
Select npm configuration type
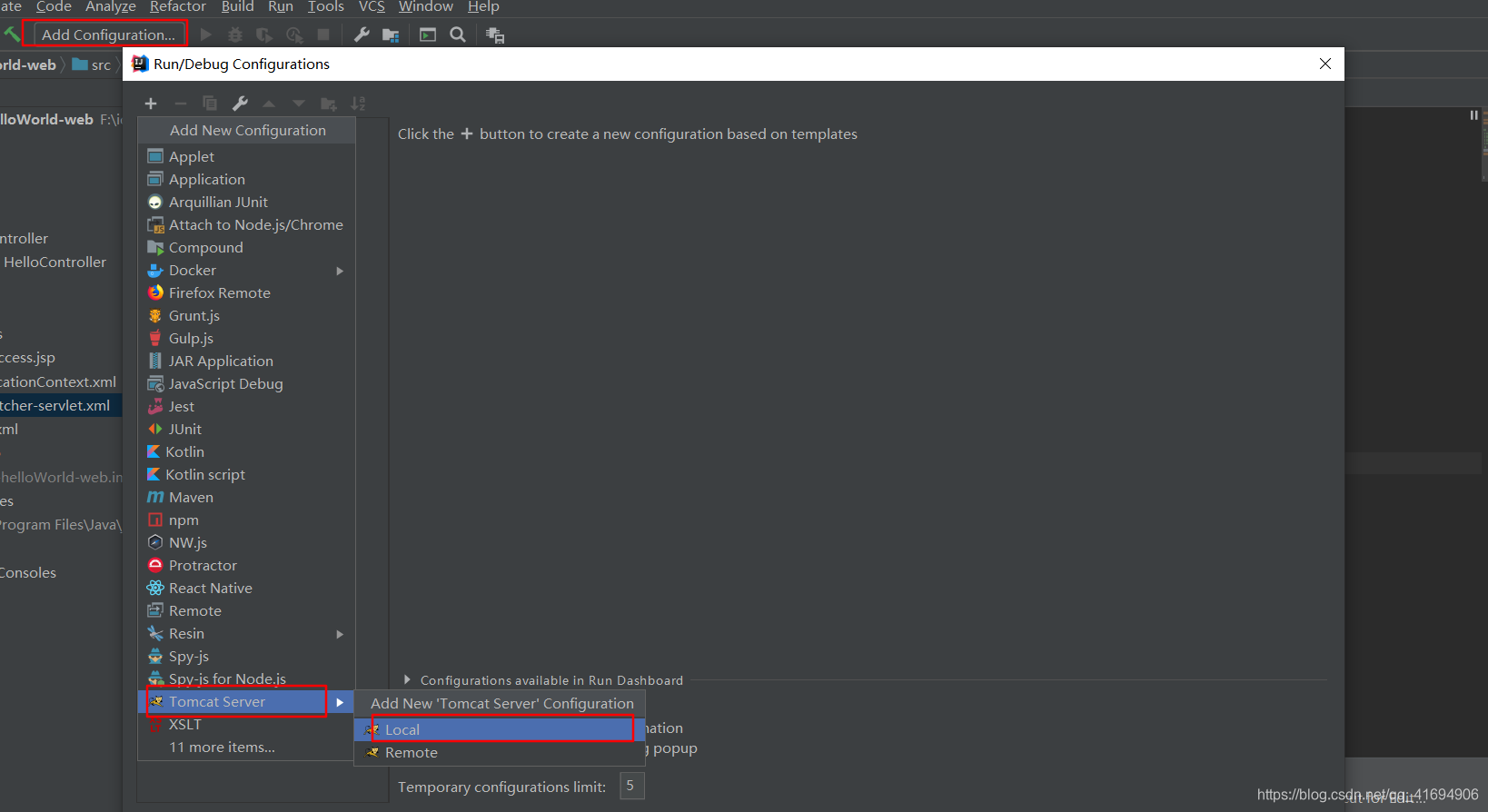tap(245, 520)
